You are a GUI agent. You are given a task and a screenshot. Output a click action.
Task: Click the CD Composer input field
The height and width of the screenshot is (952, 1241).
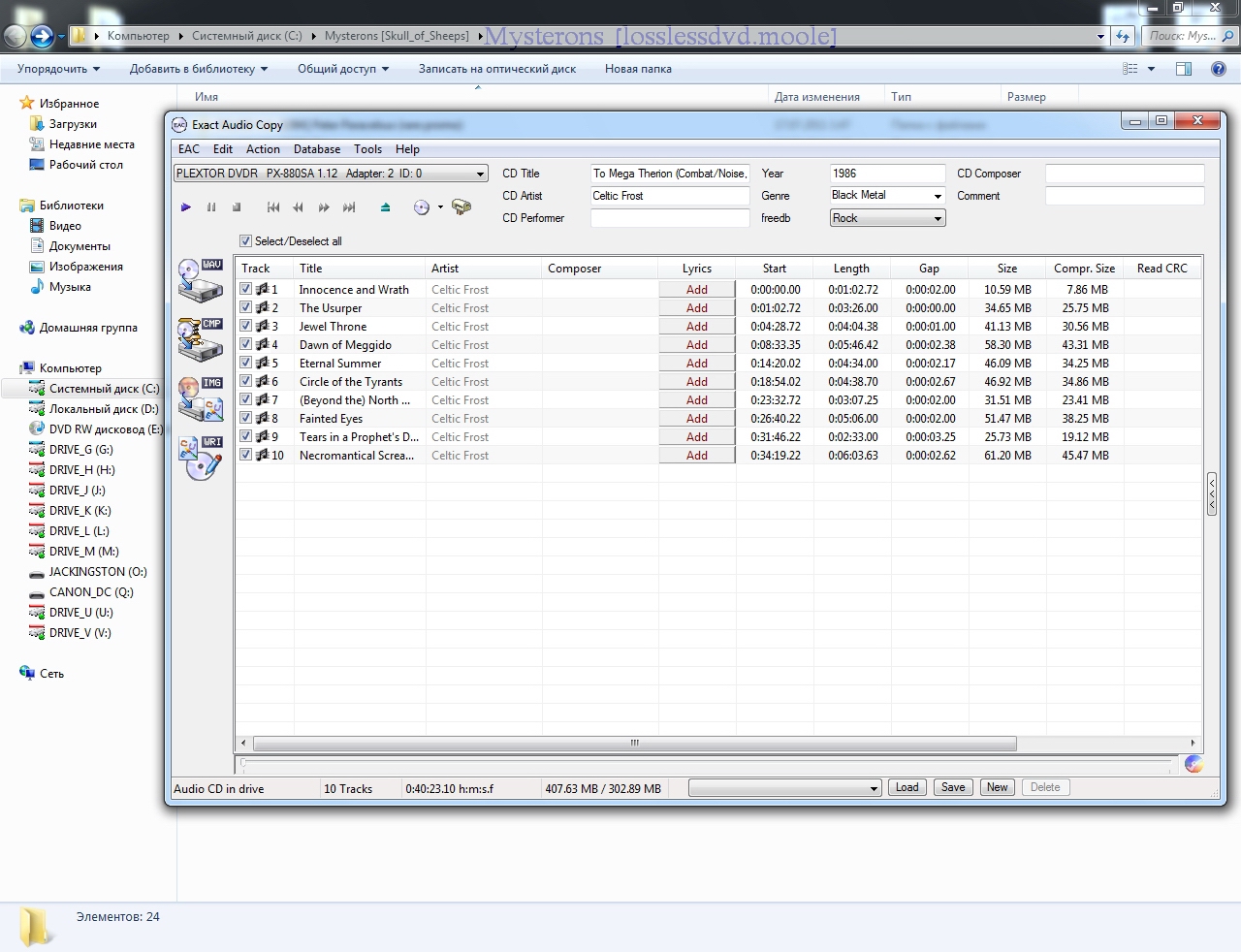[x=1125, y=174]
